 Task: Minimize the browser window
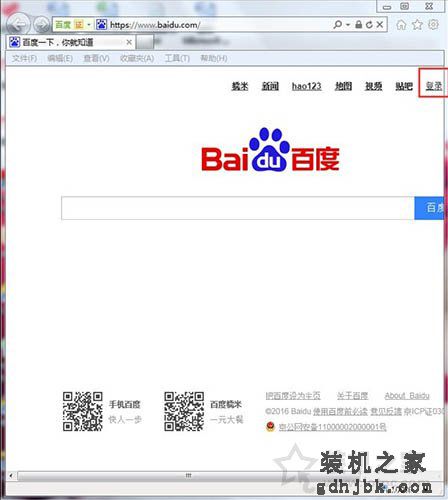click(387, 7)
